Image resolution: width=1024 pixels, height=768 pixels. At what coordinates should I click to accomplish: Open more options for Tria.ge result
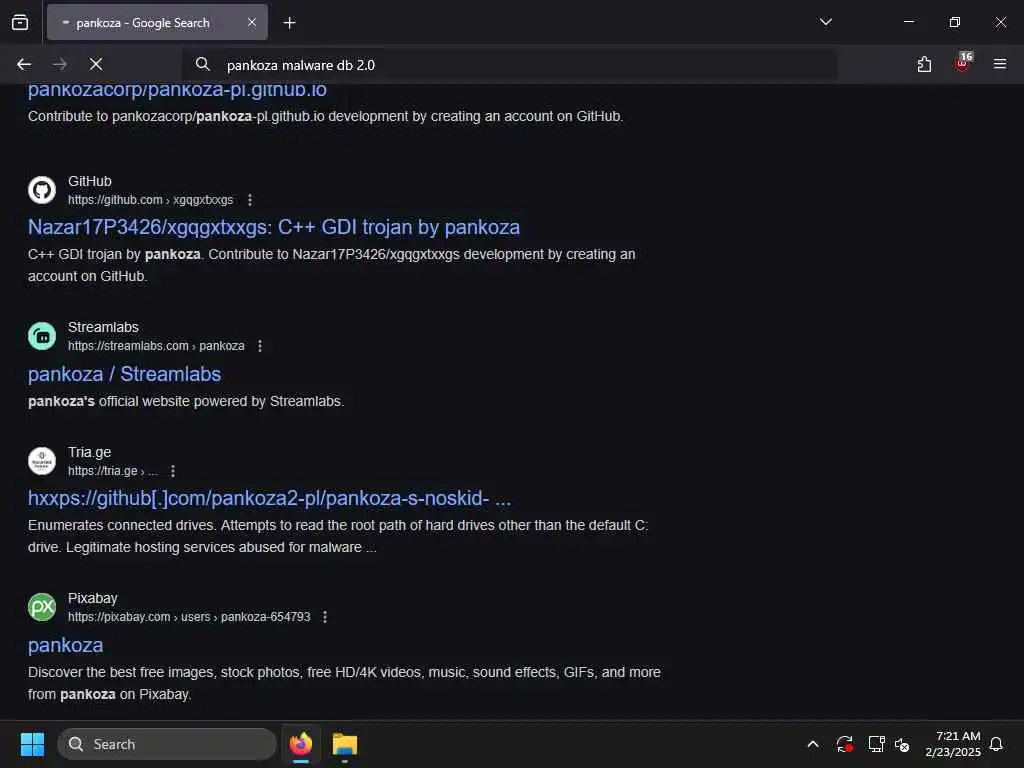[172, 471]
